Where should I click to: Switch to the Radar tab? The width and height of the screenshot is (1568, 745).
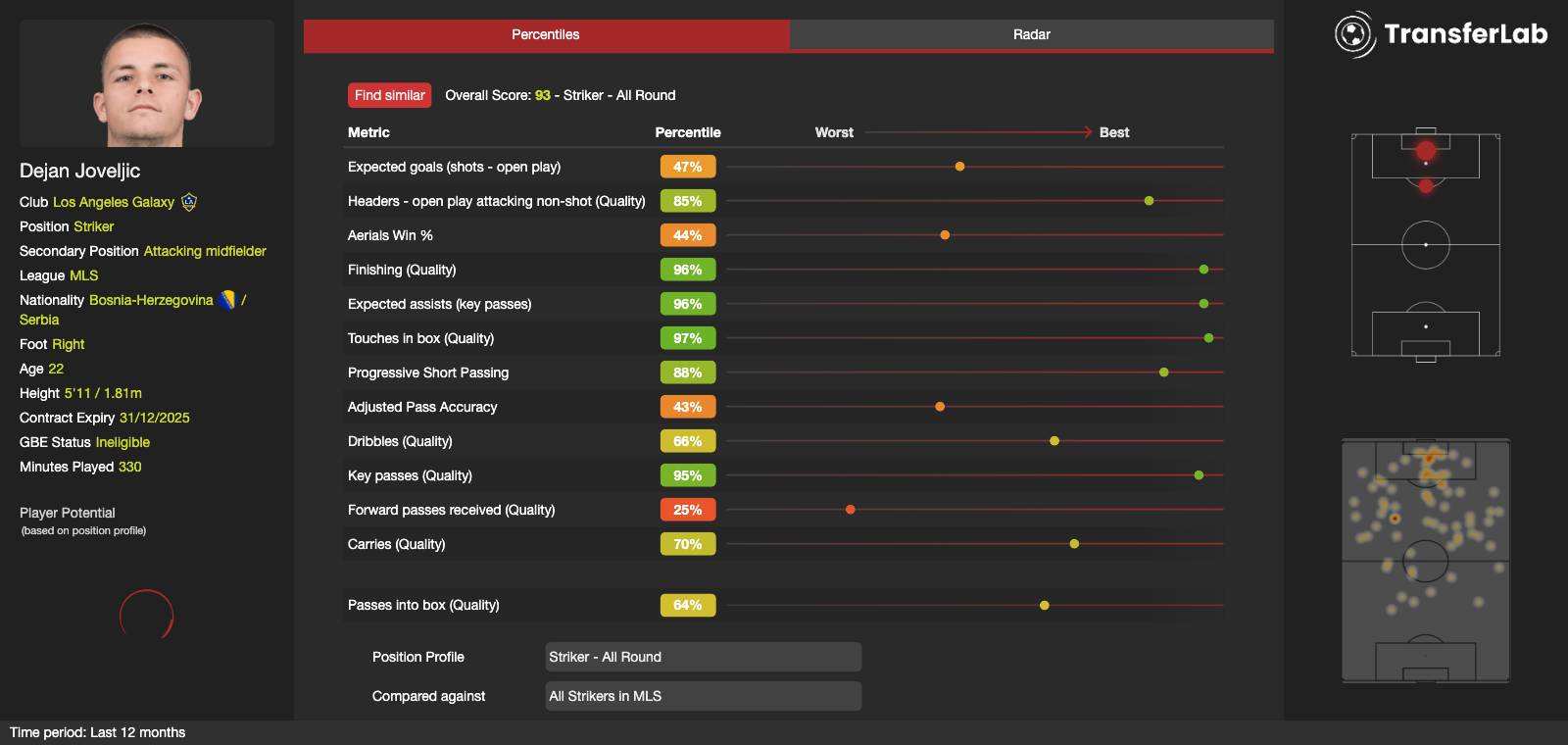coord(1031,34)
